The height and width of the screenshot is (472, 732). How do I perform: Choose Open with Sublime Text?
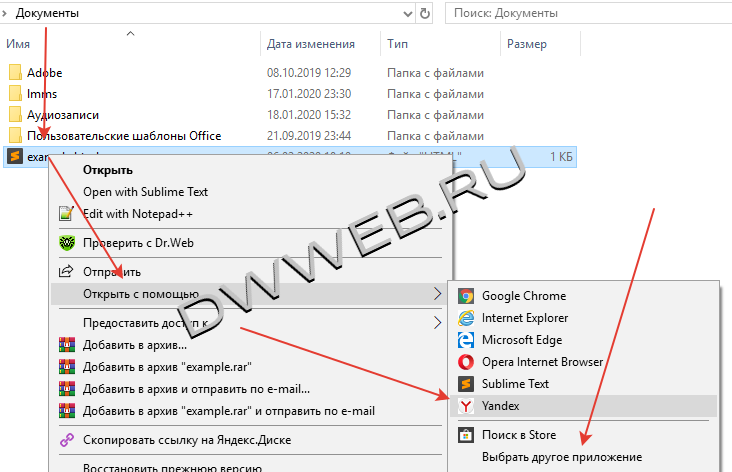(145, 192)
